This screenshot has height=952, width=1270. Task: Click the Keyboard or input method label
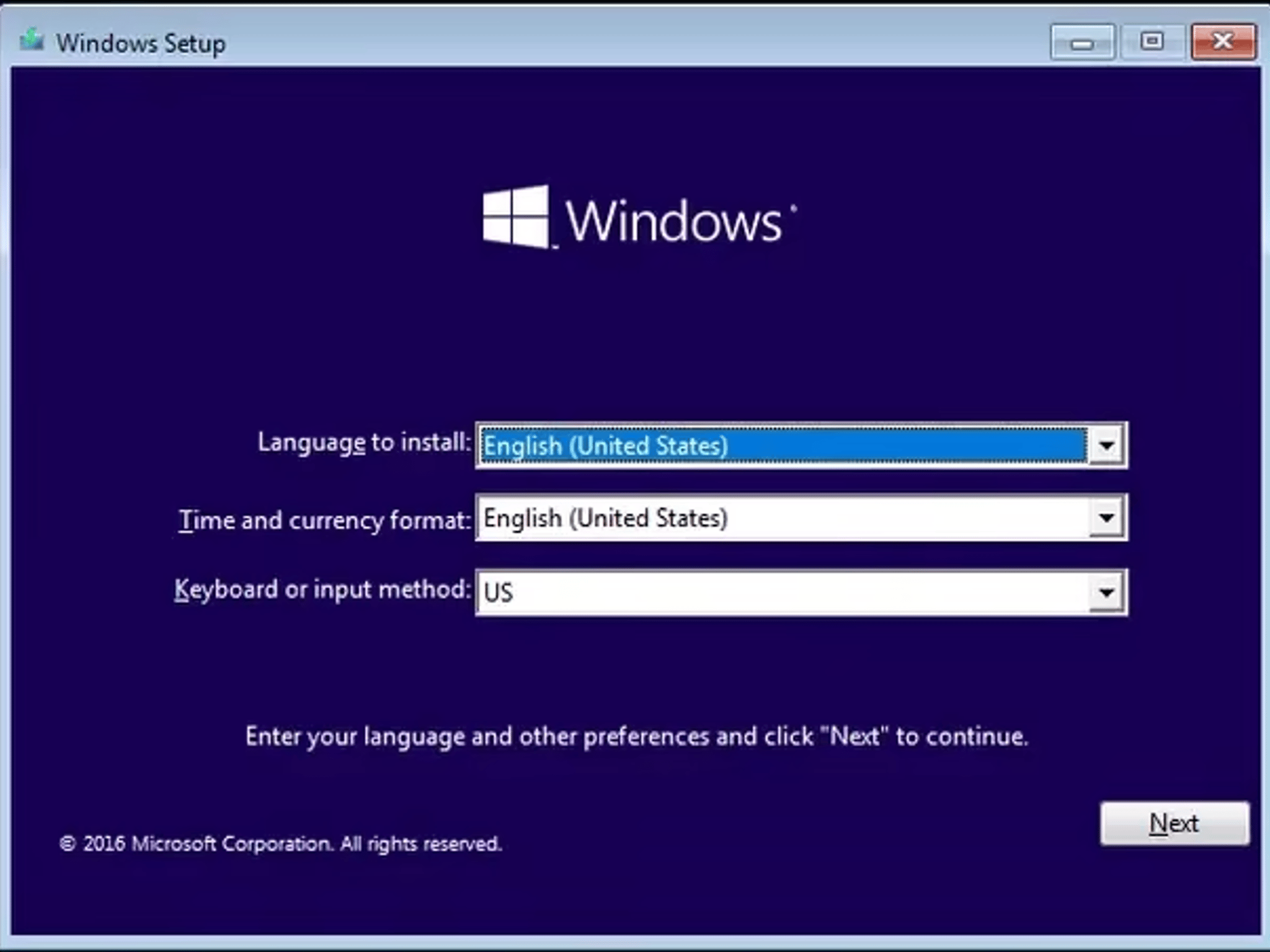(x=322, y=589)
